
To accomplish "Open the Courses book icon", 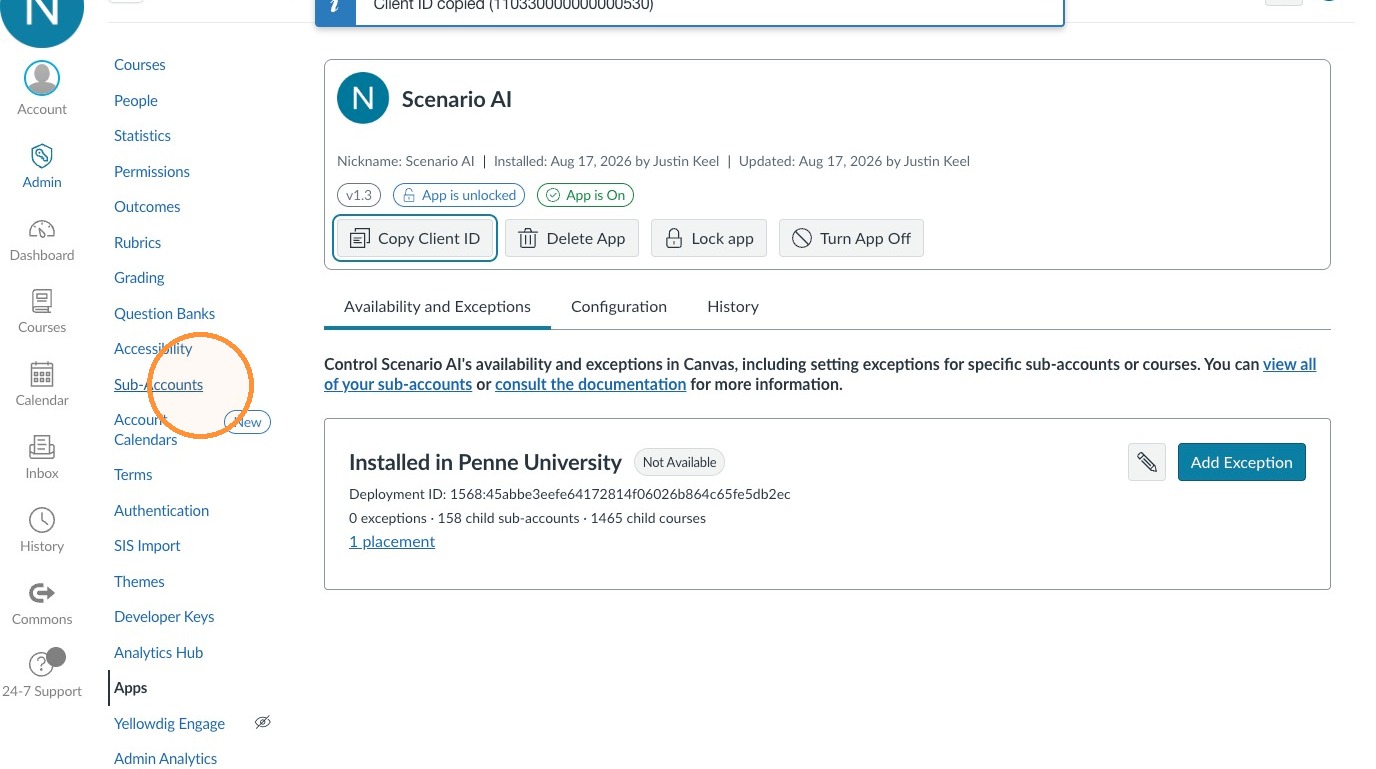I will [x=41, y=301].
